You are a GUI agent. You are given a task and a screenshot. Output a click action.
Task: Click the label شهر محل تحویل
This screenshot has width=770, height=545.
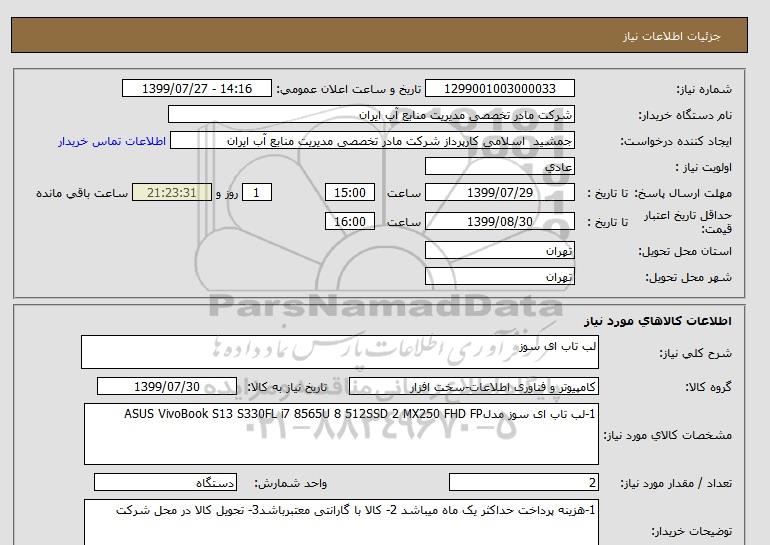coord(688,277)
